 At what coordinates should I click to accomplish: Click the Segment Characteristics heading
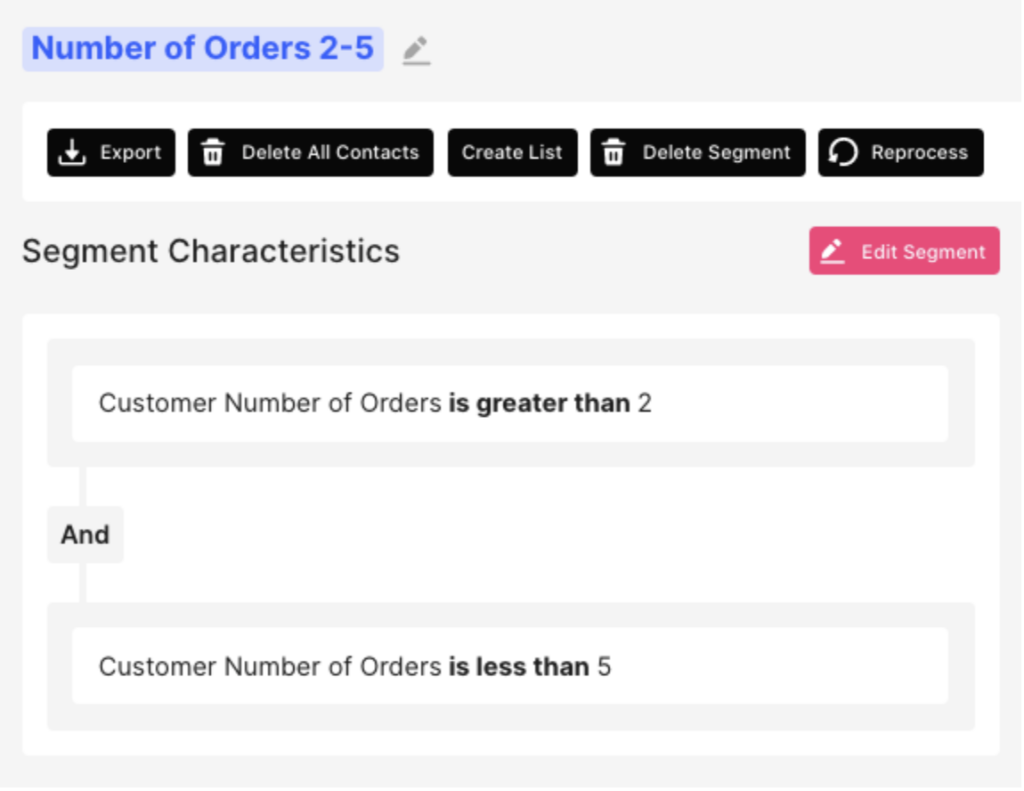coord(211,251)
